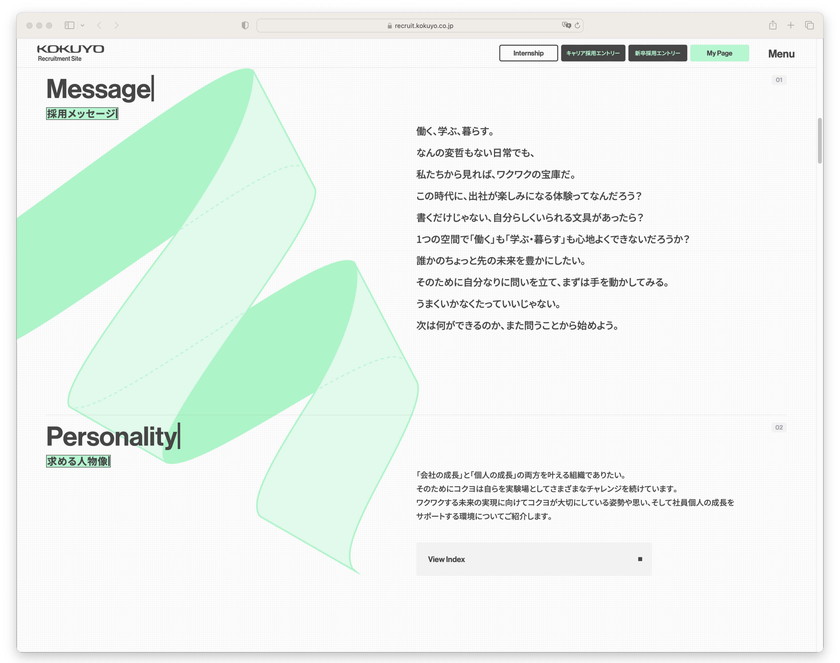Go back with the back arrow
This screenshot has height=663, width=840.
[99, 25]
